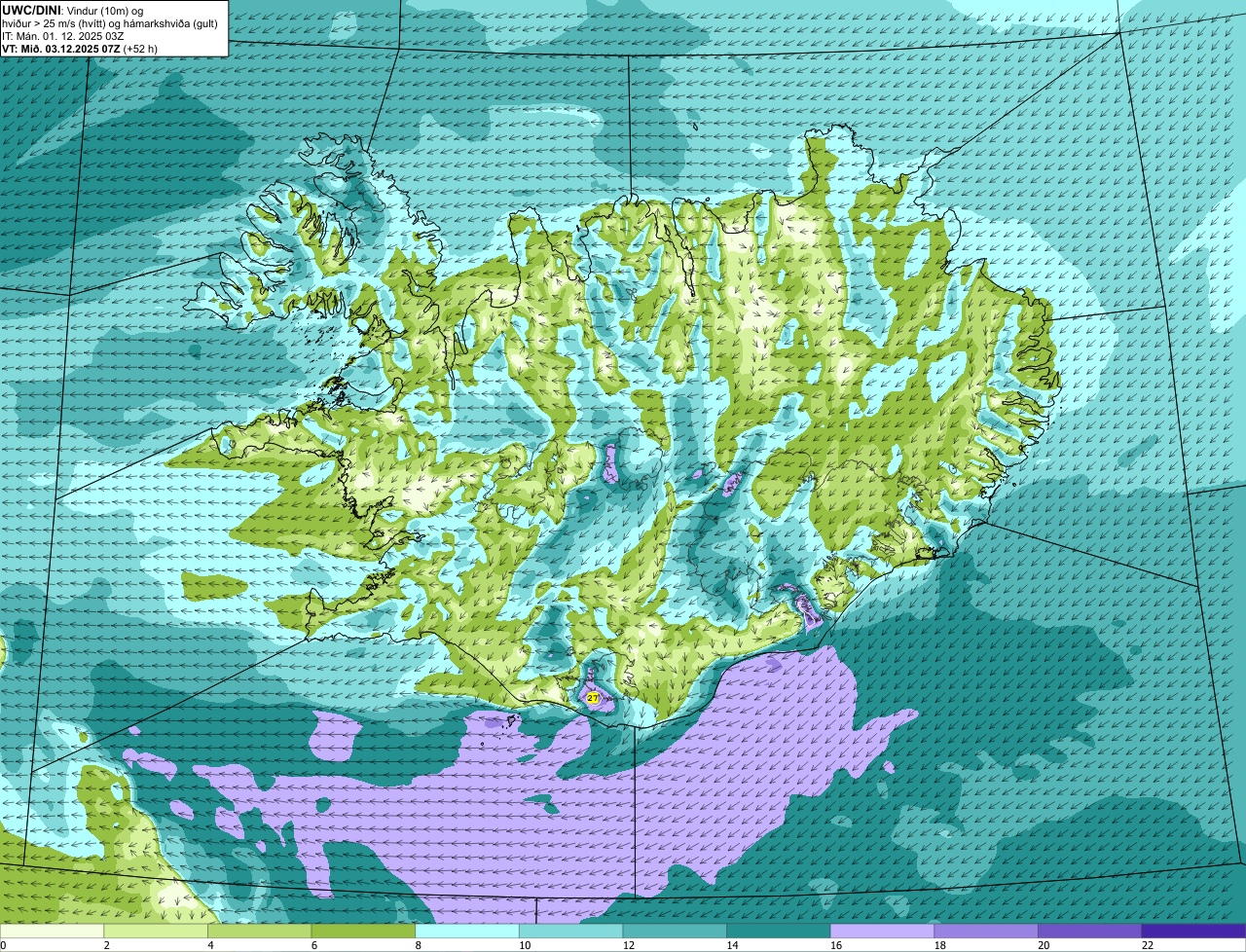This screenshot has height=952, width=1246.
Task: Click the valid time "VT: Mið. 03.12.2025 07Z (+52 h)"
Action: click(x=80, y=48)
